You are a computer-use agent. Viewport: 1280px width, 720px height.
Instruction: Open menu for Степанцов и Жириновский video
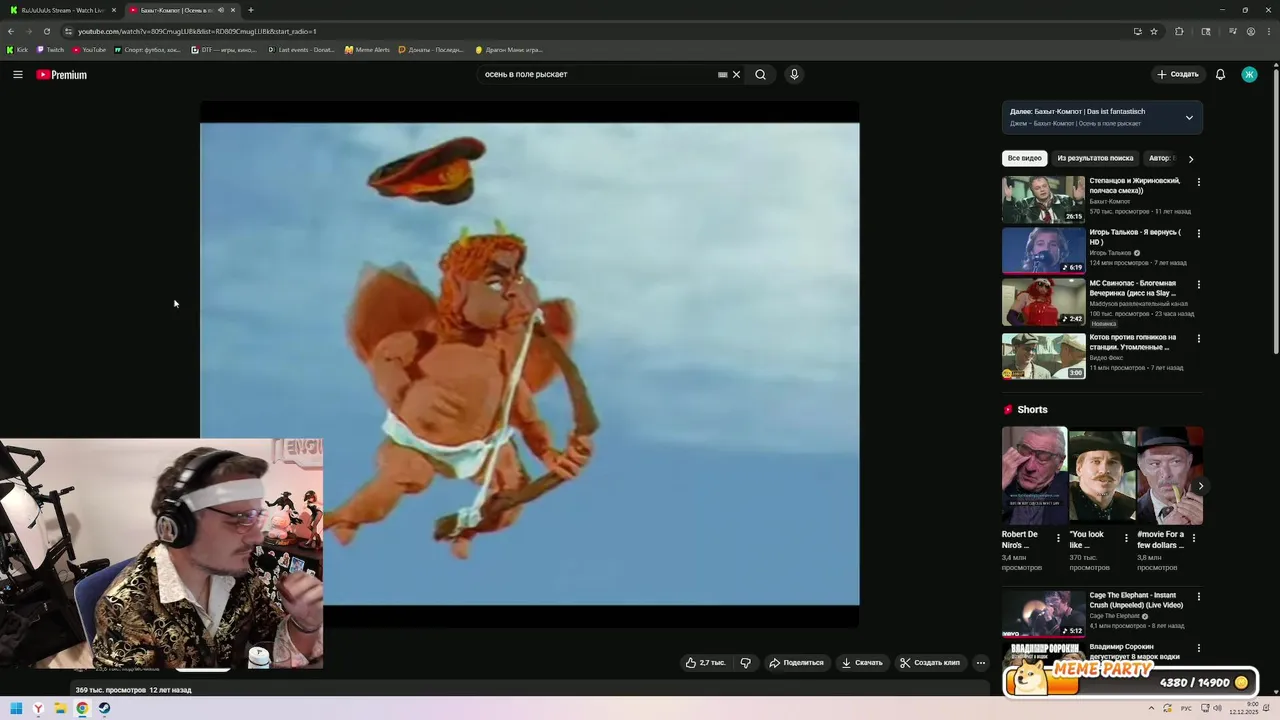point(1198,182)
